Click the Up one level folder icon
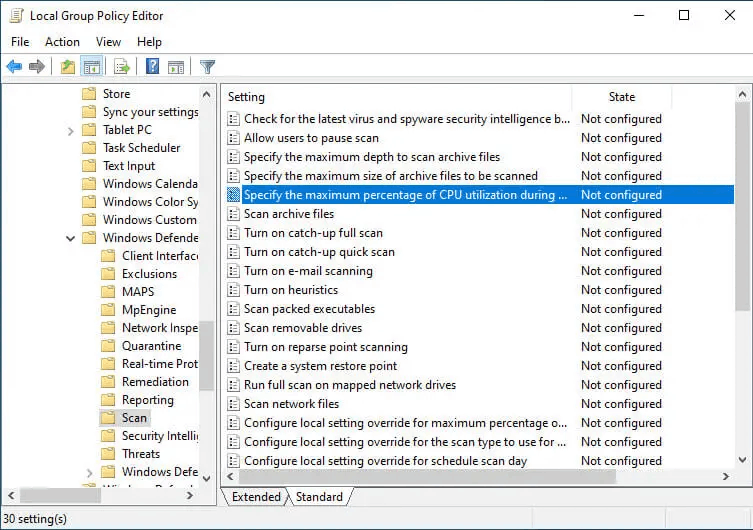The width and height of the screenshot is (753, 530). [68, 66]
